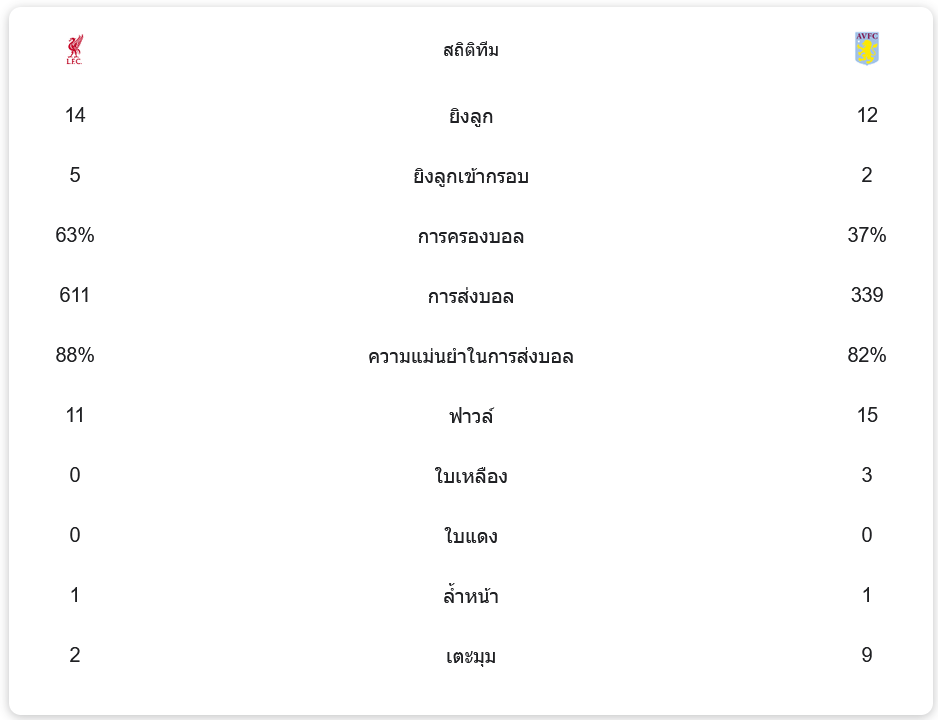Click Liverpool's 63% possession value
This screenshot has height=720, width=938.
click(x=75, y=236)
